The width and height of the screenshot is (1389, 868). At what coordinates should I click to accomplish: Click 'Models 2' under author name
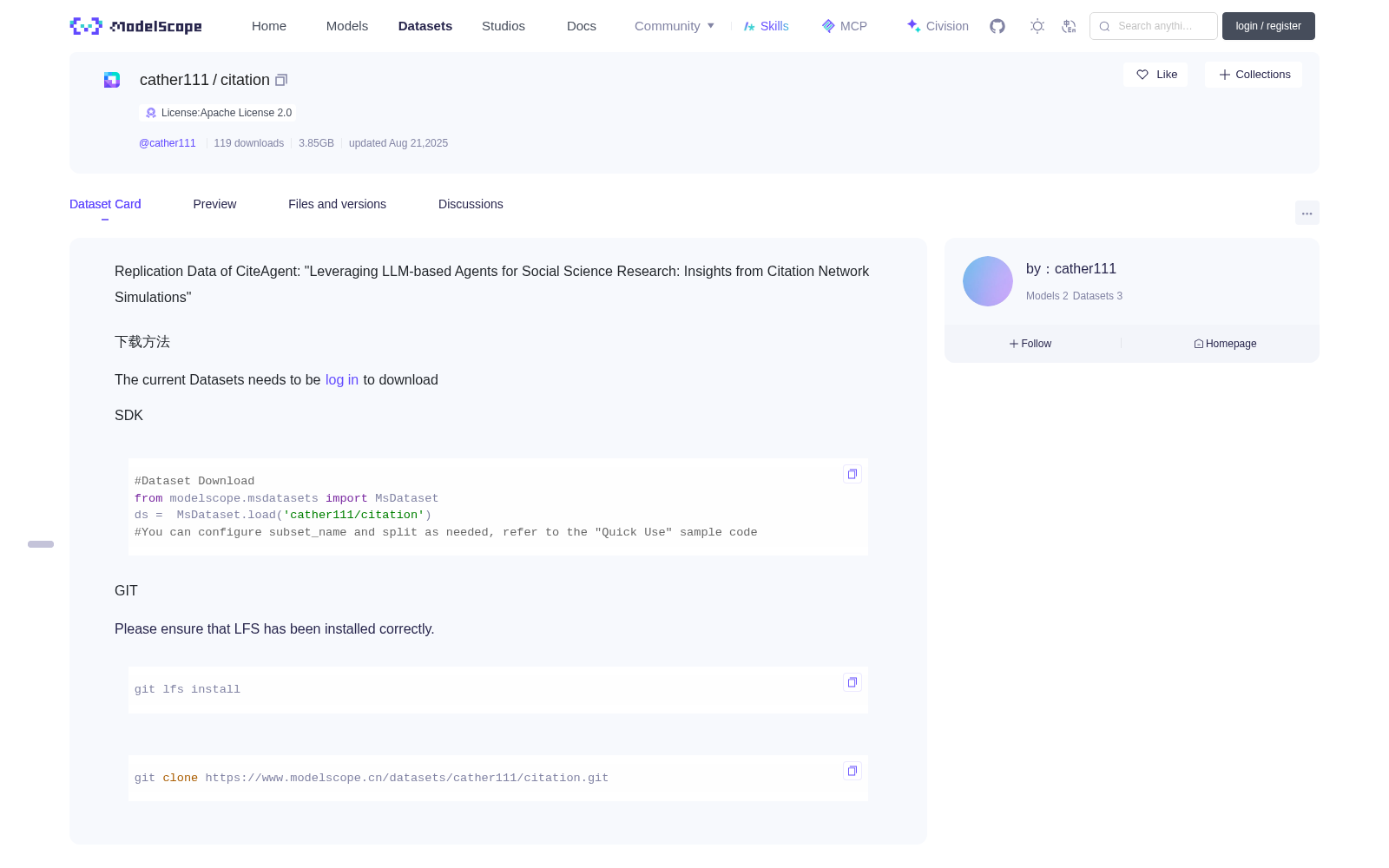click(1047, 296)
